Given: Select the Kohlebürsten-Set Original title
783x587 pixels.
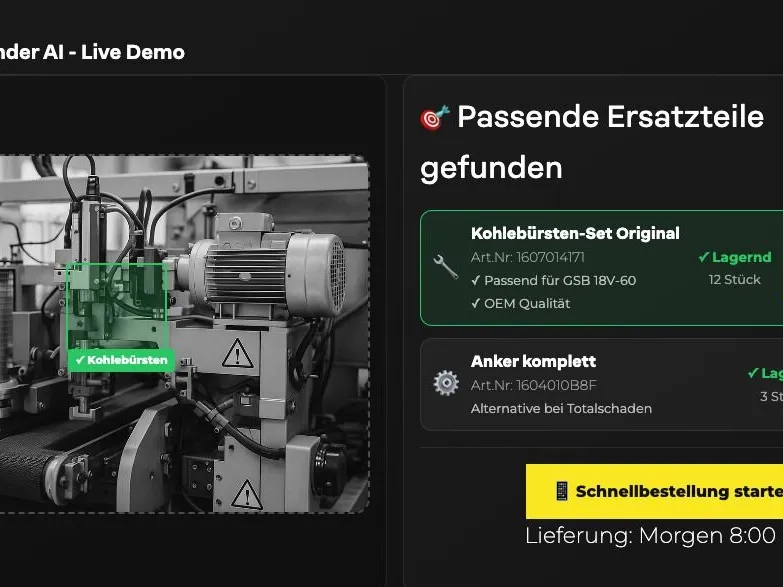Looking at the screenshot, I should (575, 233).
